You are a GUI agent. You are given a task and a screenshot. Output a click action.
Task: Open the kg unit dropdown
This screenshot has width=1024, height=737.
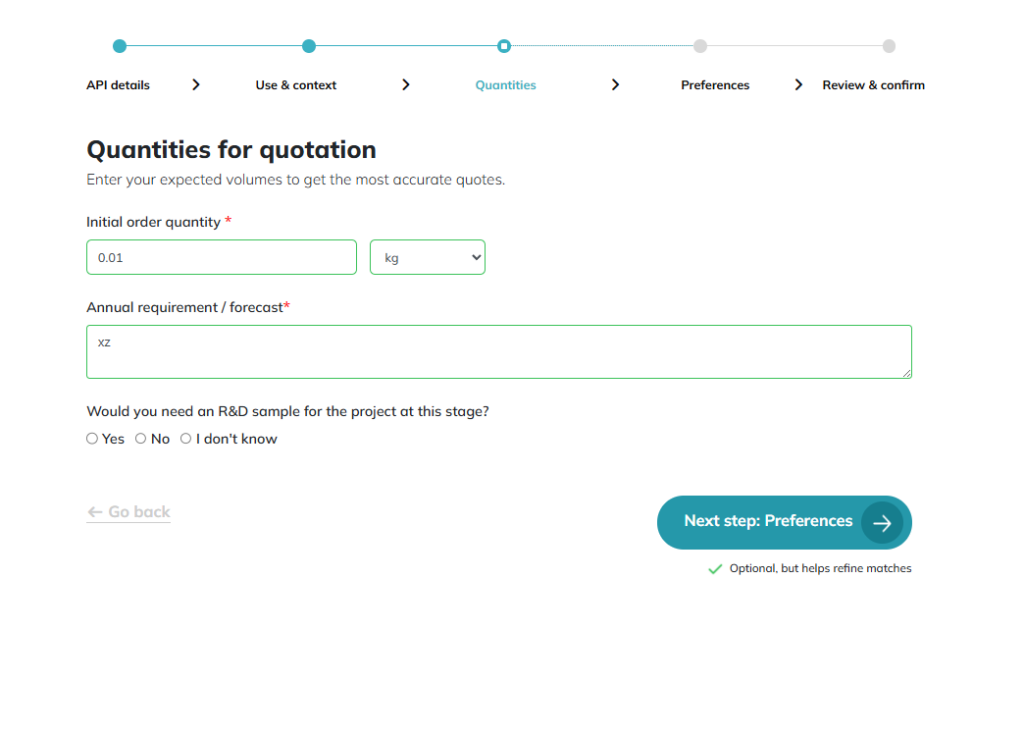[427, 257]
